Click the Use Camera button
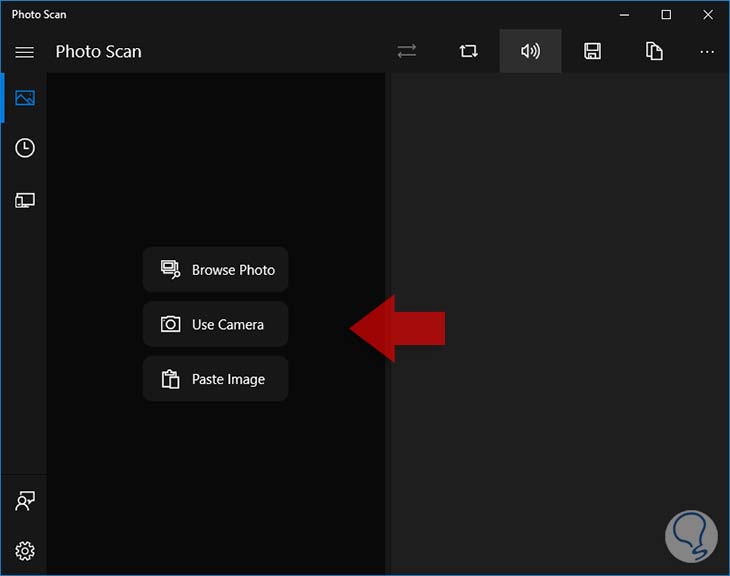730x576 pixels. coord(215,324)
